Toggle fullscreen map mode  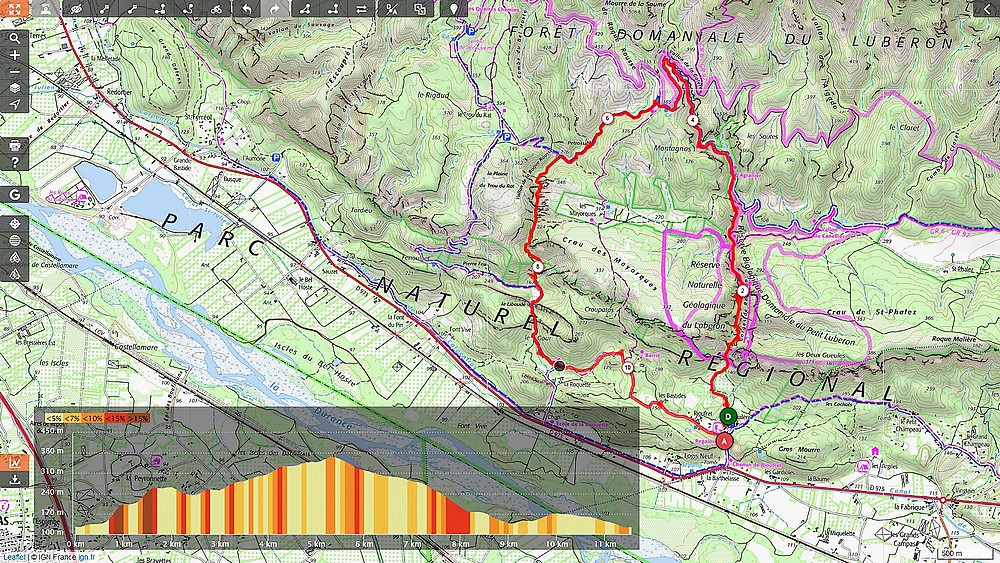pyautogui.click(x=14, y=8)
